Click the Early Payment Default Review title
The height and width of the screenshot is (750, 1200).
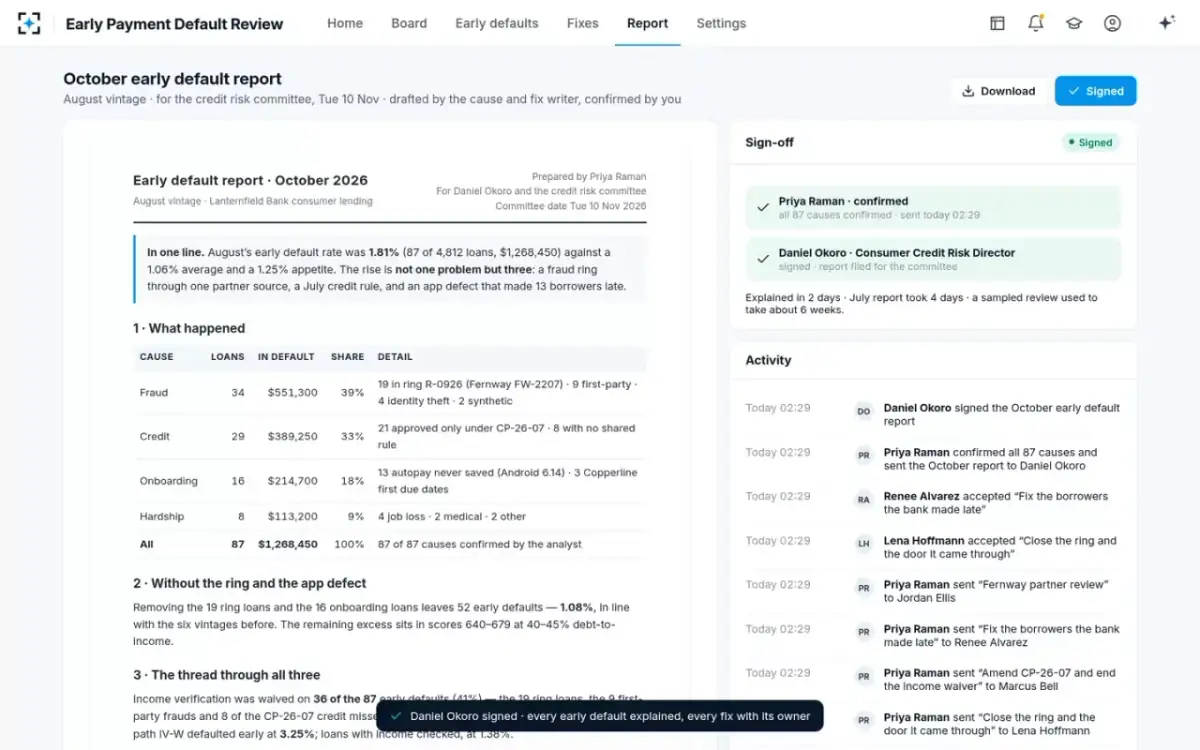(x=174, y=23)
